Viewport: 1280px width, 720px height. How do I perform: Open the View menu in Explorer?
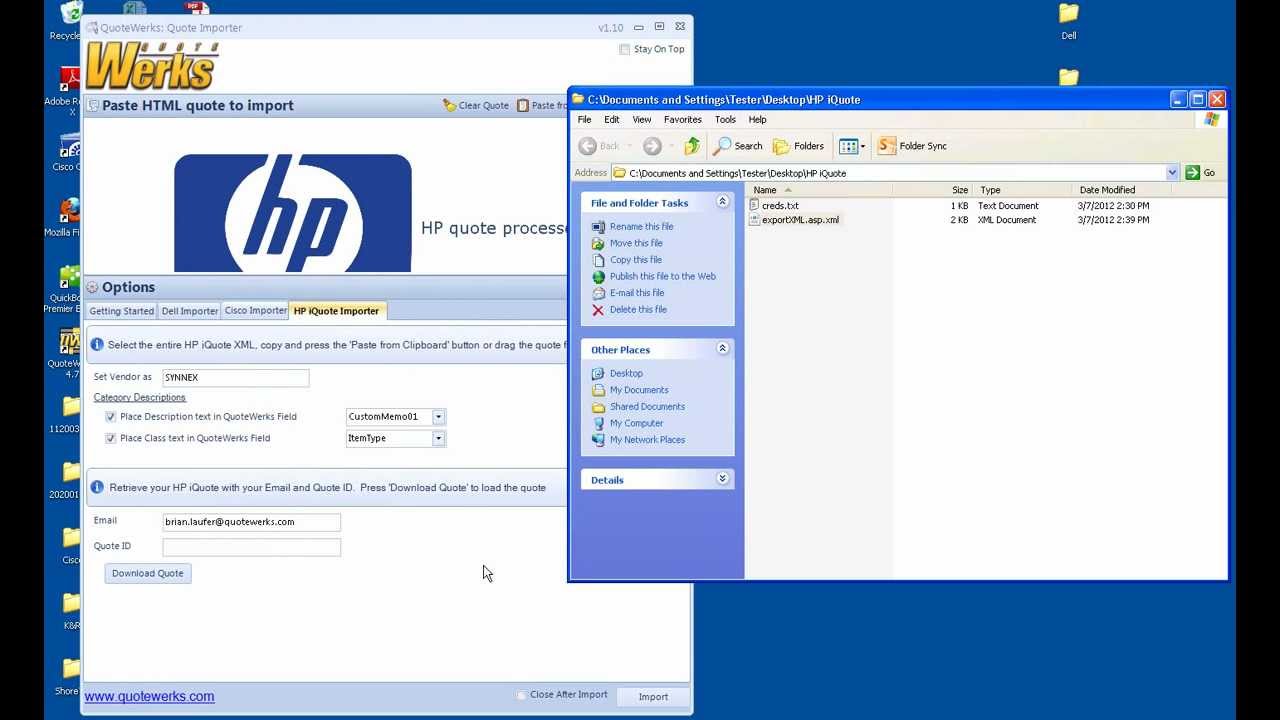click(642, 120)
